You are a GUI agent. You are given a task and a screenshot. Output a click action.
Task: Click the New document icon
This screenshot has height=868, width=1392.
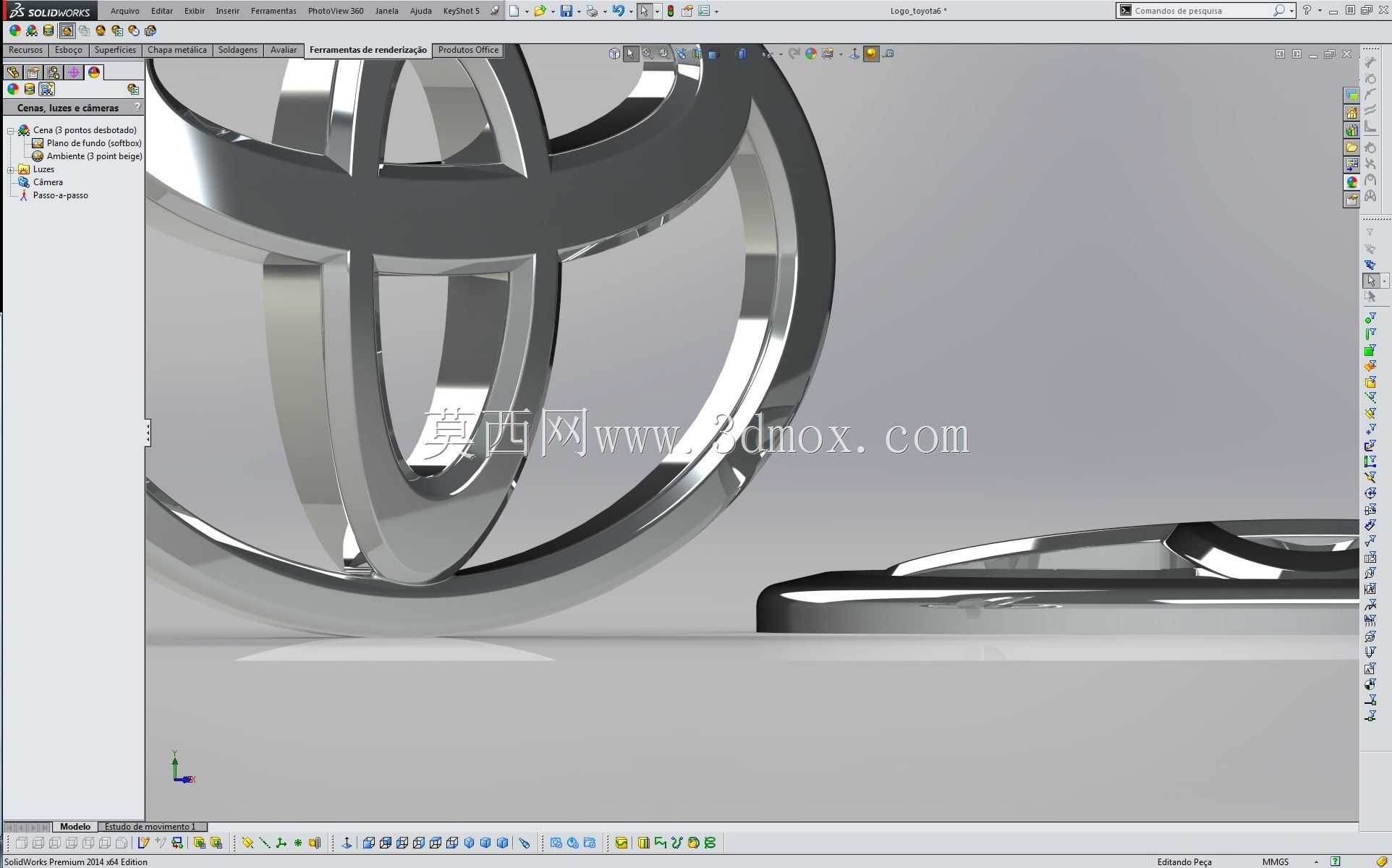[514, 11]
